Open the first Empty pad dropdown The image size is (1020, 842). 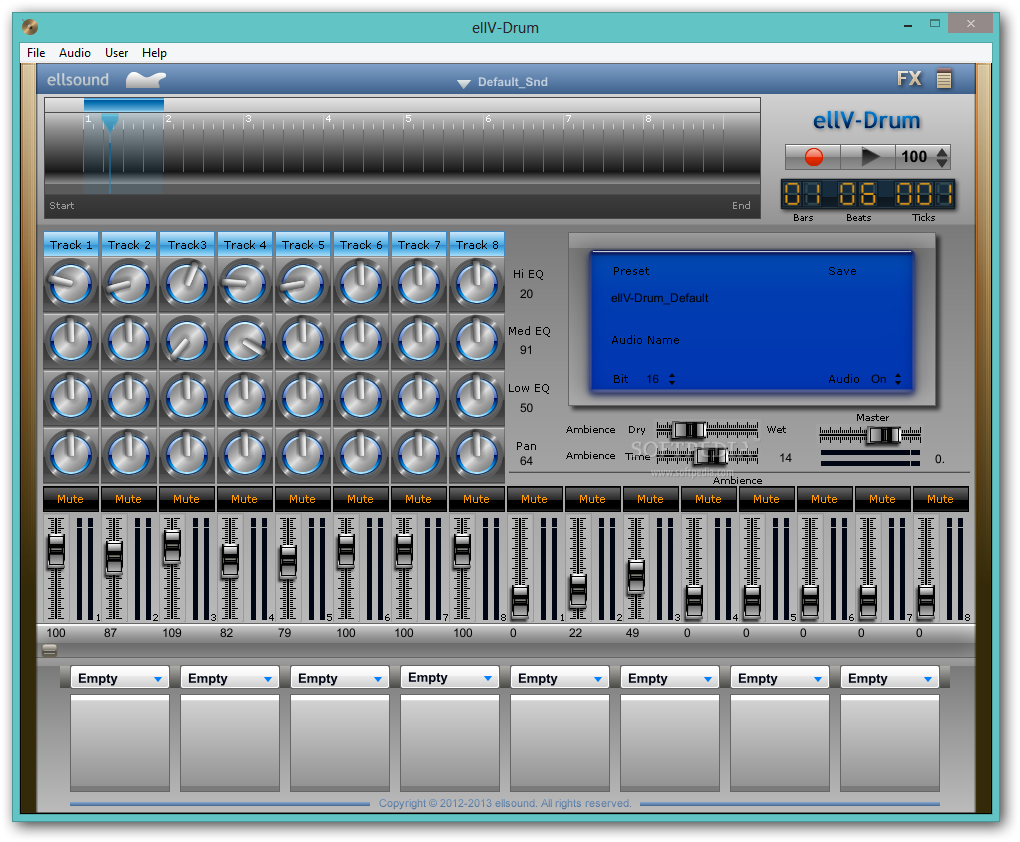[x=120, y=678]
